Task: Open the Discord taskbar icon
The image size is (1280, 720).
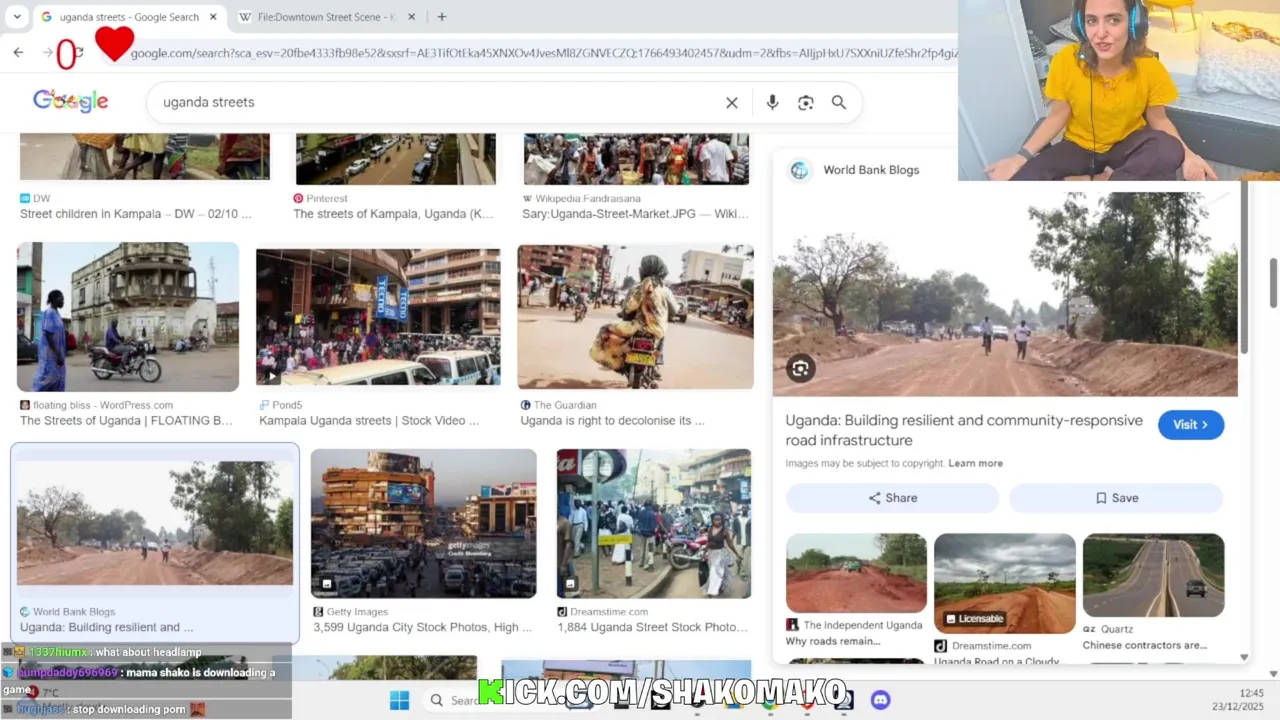Action: click(880, 700)
